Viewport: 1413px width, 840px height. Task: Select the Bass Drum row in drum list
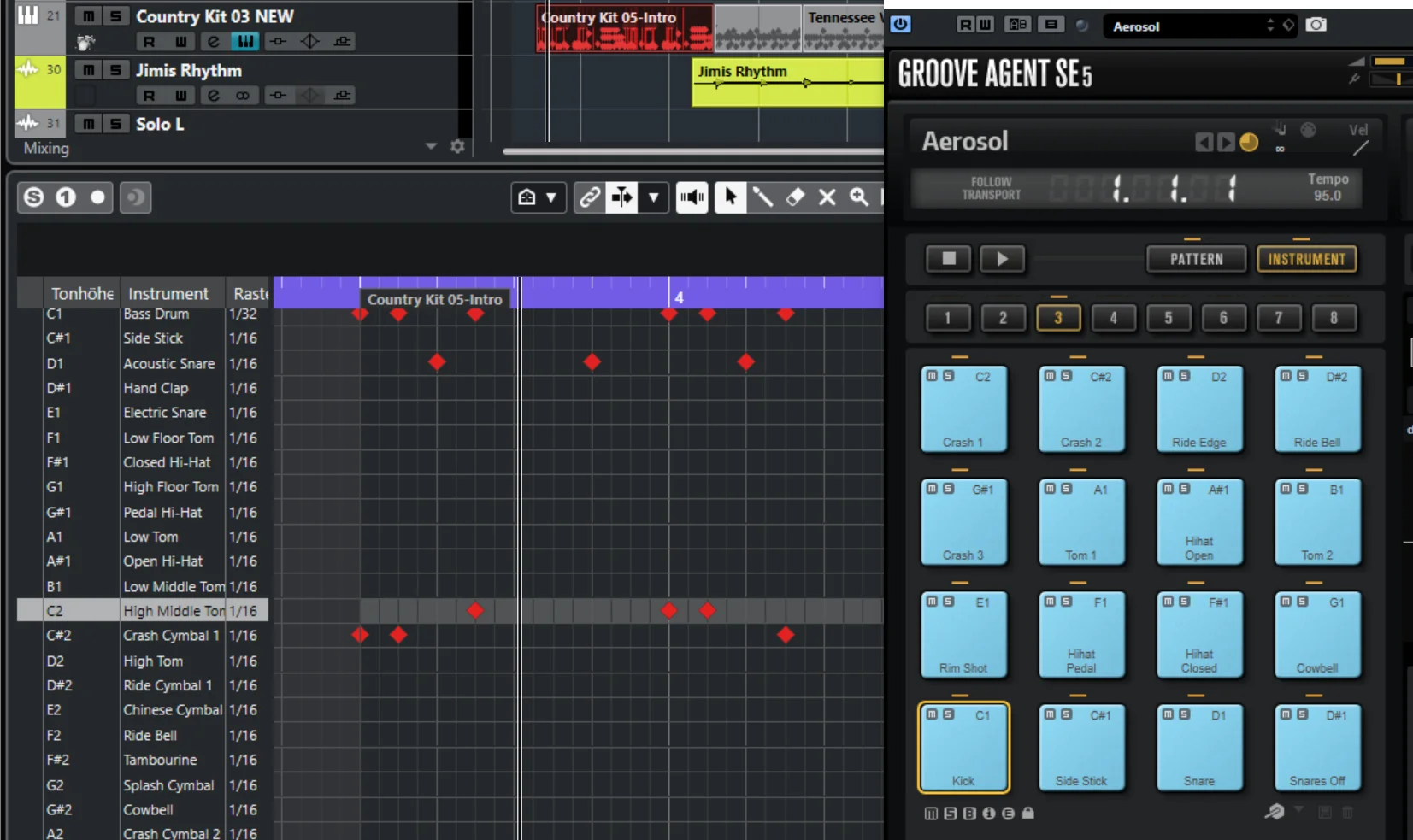(x=143, y=314)
